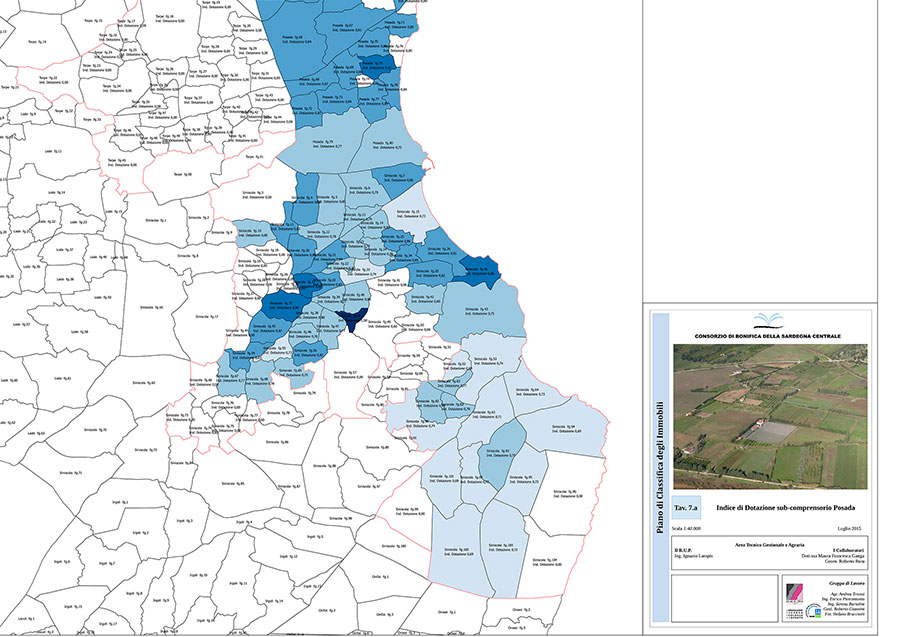The height and width of the screenshot is (637, 900).
Task: Click the 'Siniscola fg.16' parcel label
Action: point(152,307)
